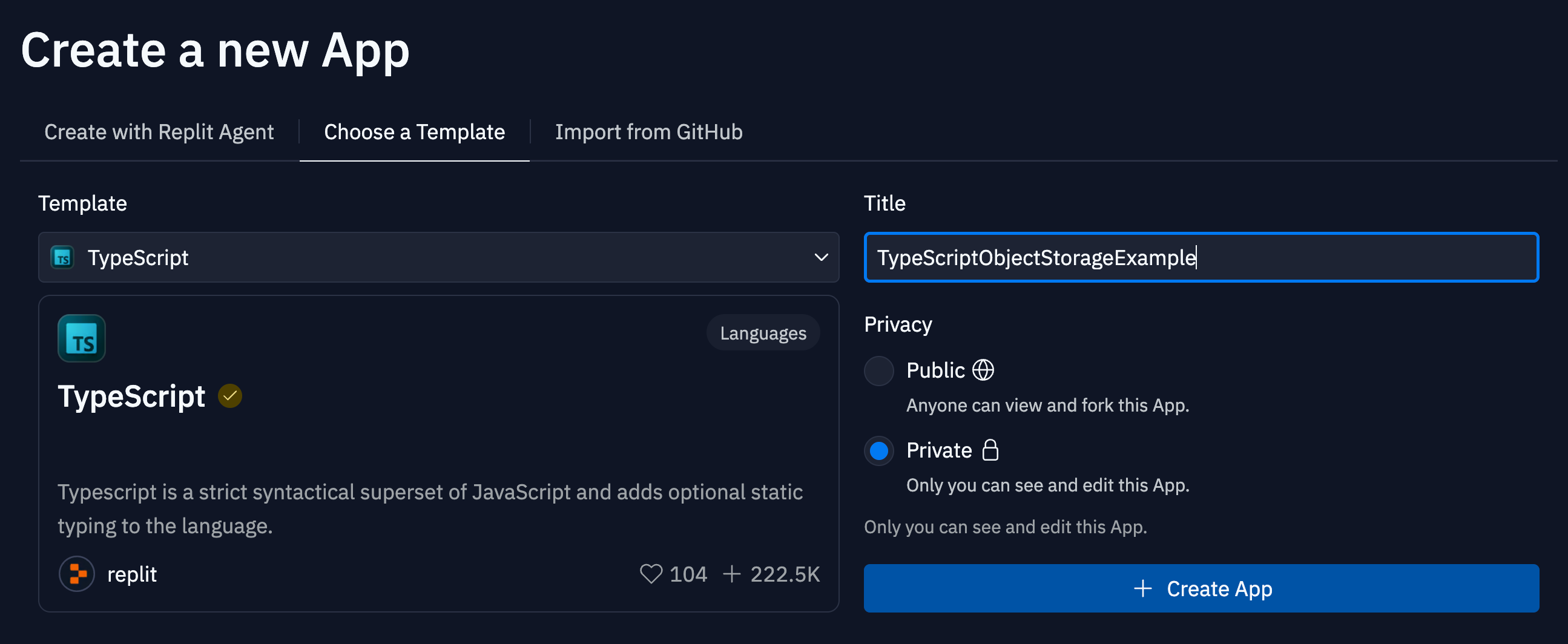Click the Privacy section label

coord(898,324)
